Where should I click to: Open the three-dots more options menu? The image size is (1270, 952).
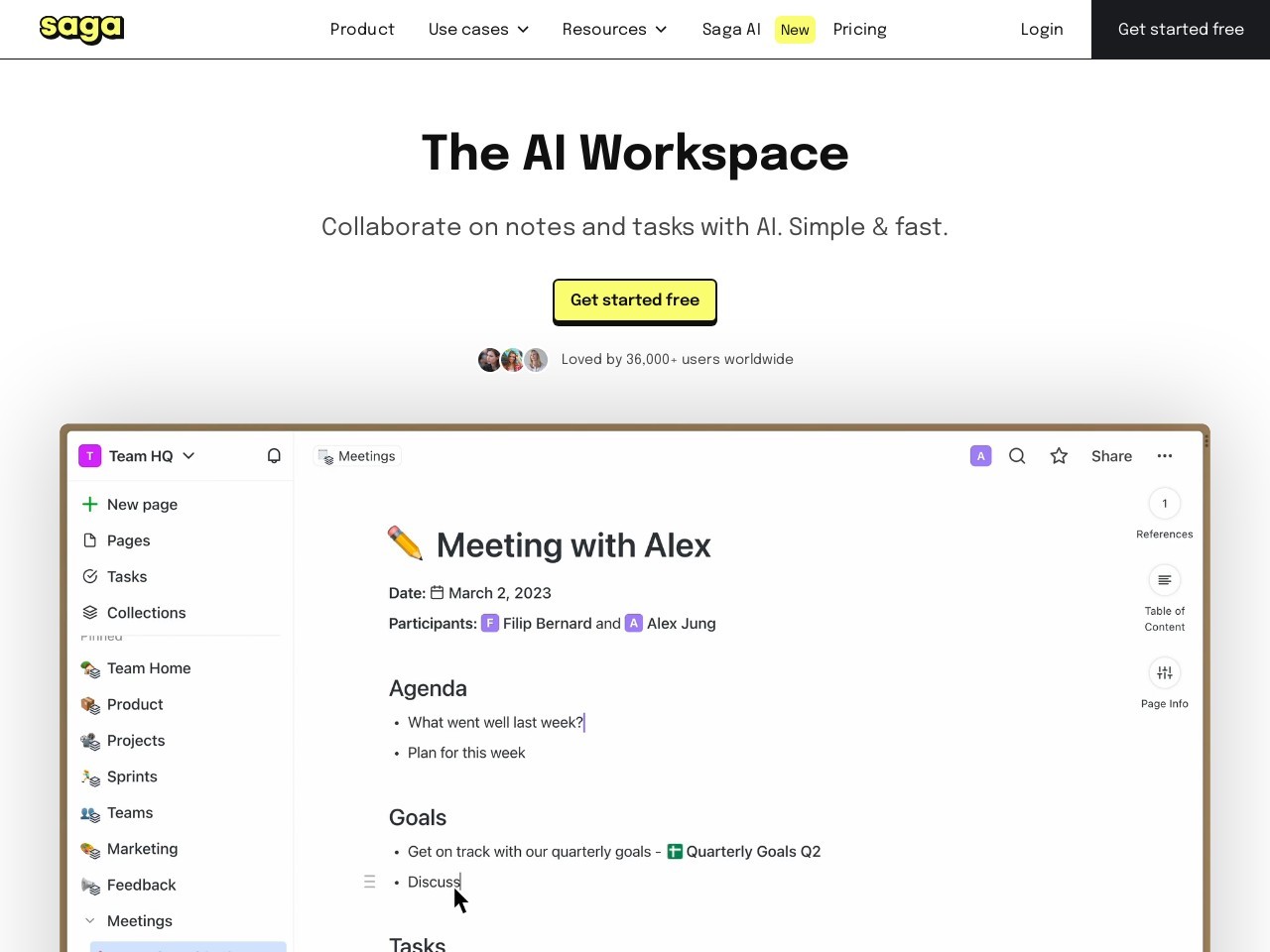pos(1165,456)
